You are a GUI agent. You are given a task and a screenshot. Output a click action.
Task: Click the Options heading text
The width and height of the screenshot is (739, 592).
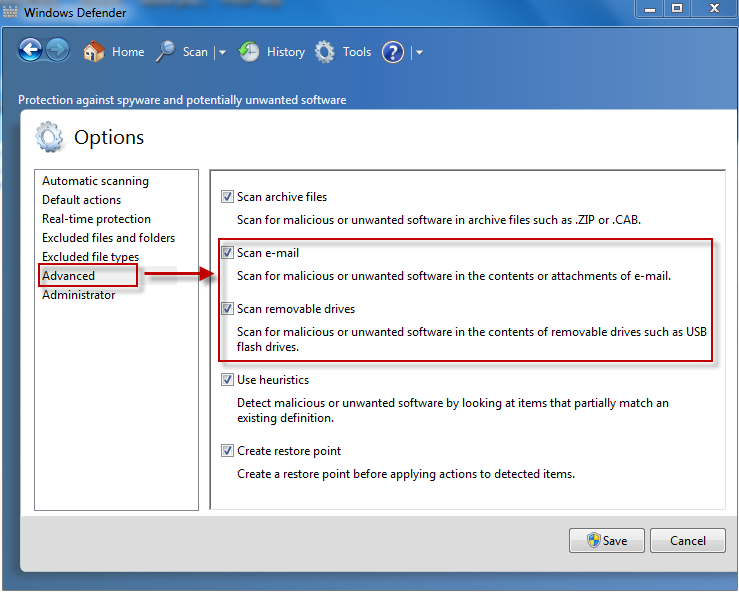pos(109,138)
